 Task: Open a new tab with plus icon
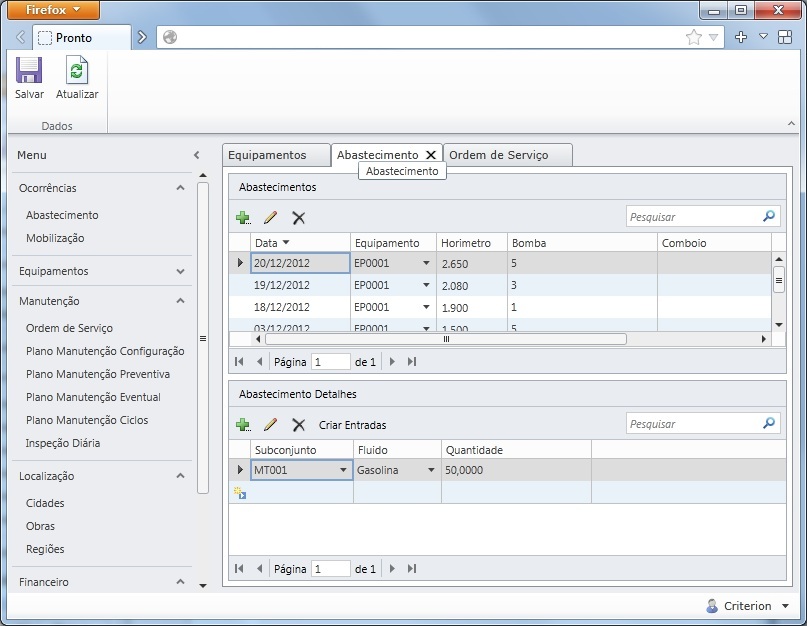click(x=741, y=37)
